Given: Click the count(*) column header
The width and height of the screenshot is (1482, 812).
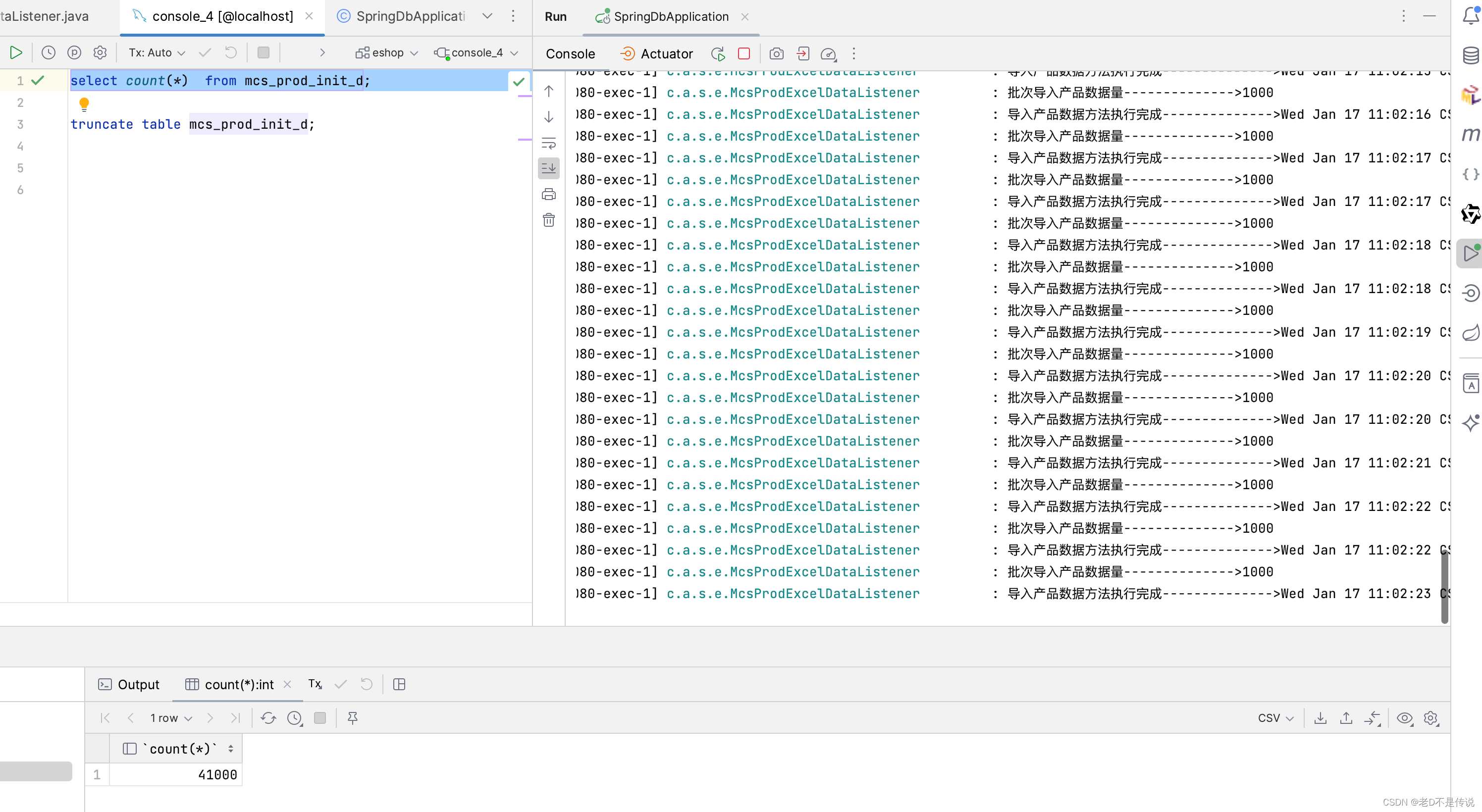Looking at the screenshot, I should 179,749.
